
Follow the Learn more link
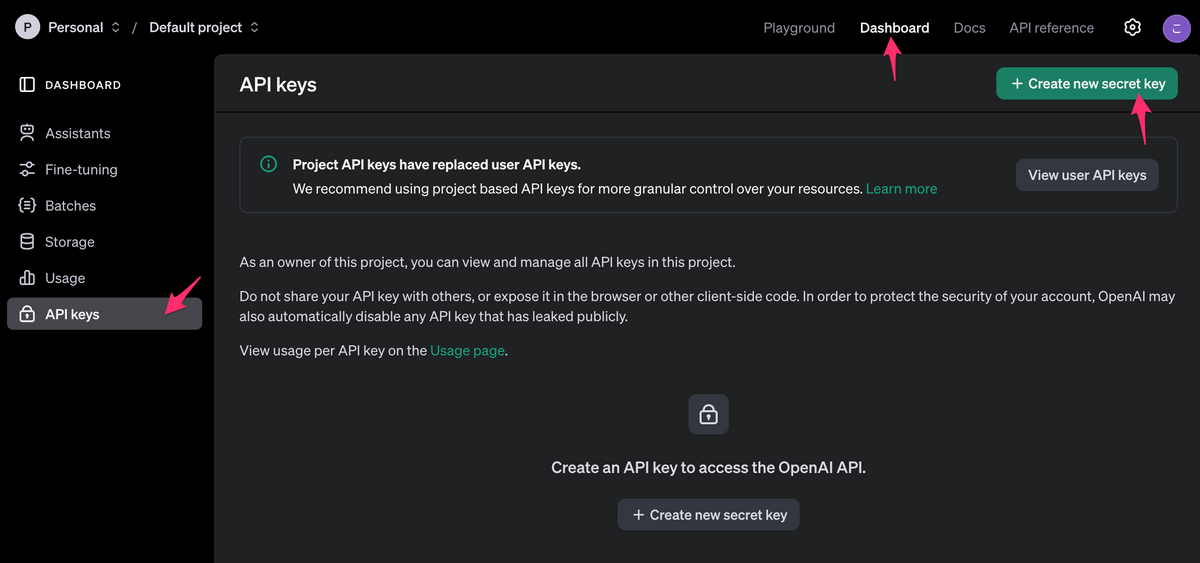click(x=901, y=188)
